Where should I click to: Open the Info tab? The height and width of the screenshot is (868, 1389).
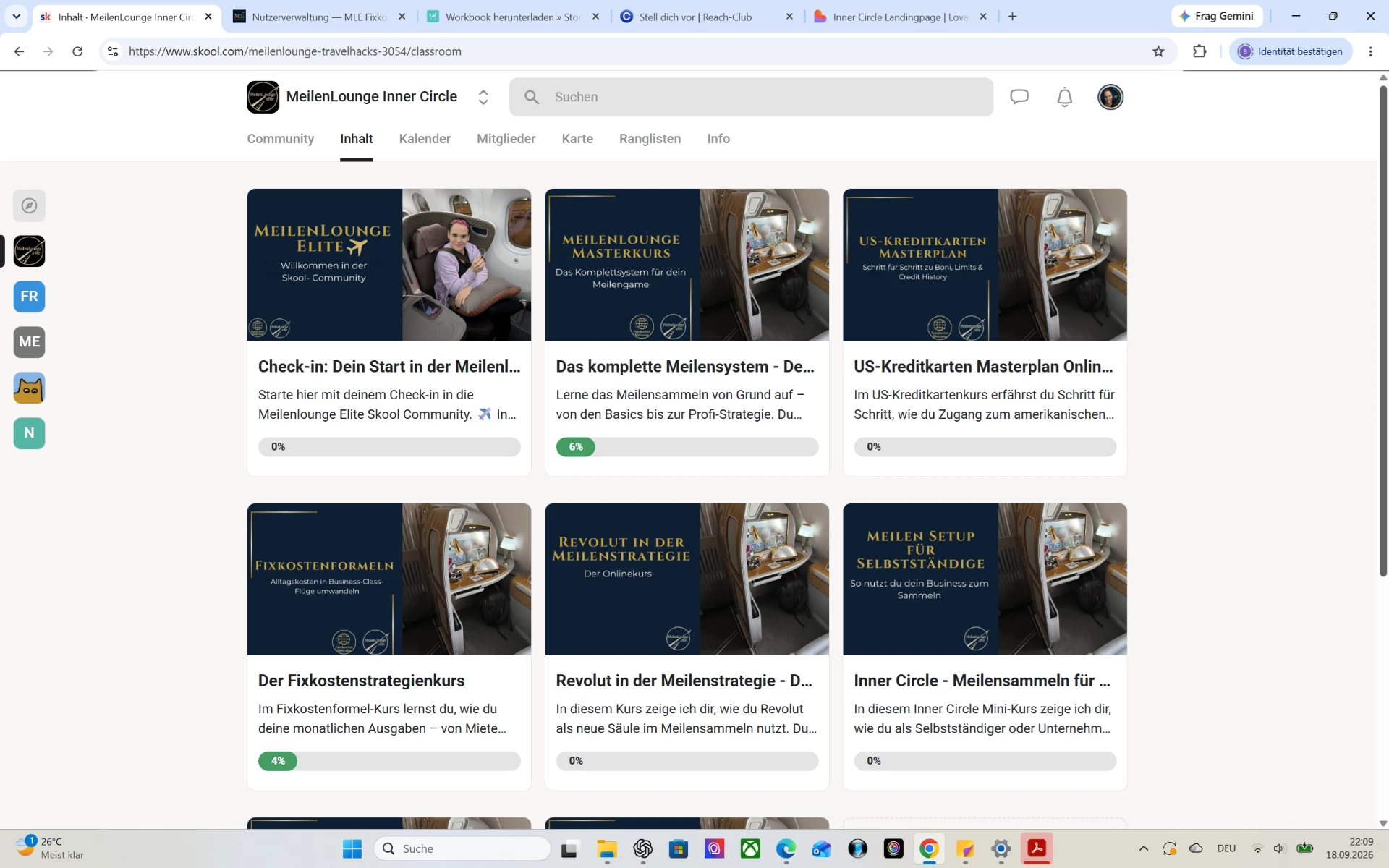point(718,139)
